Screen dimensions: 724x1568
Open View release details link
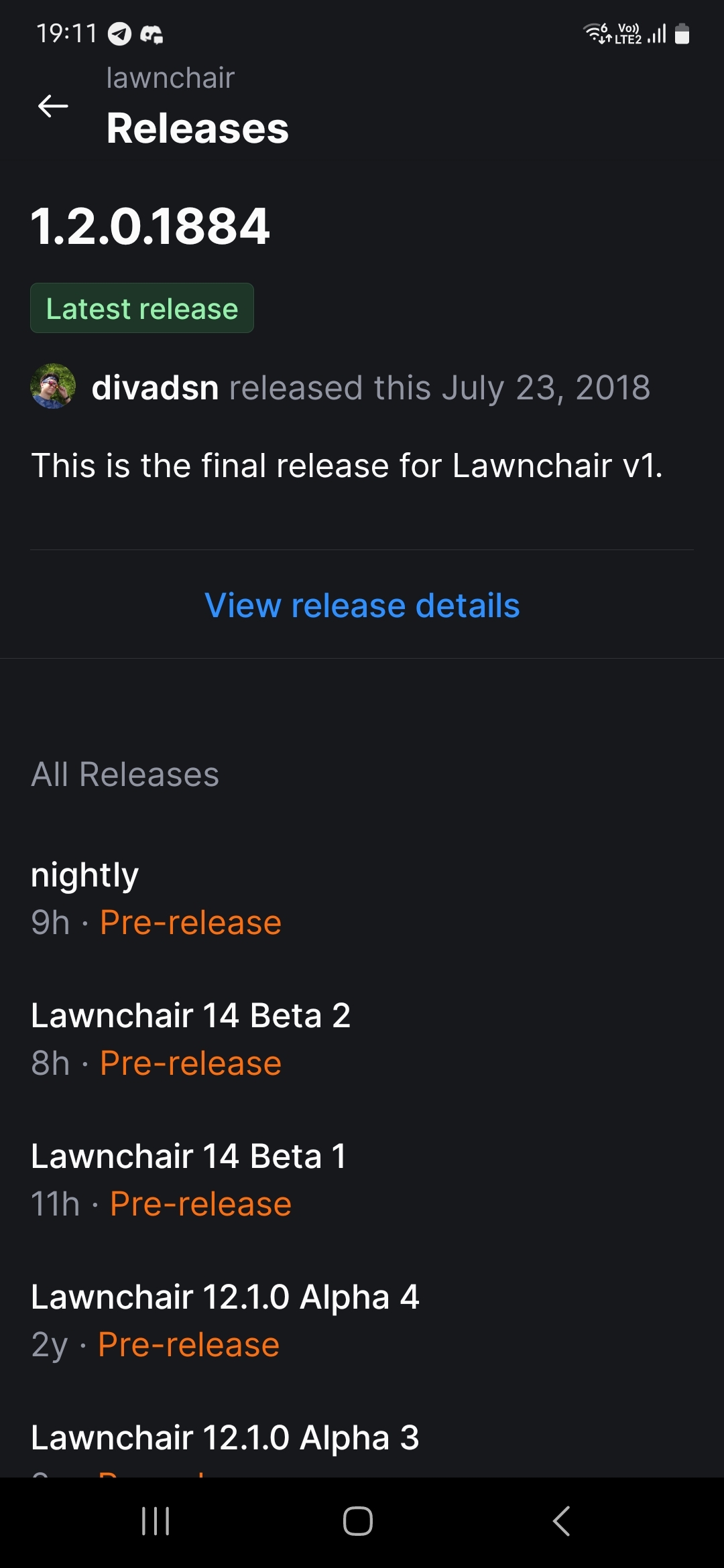tap(362, 606)
